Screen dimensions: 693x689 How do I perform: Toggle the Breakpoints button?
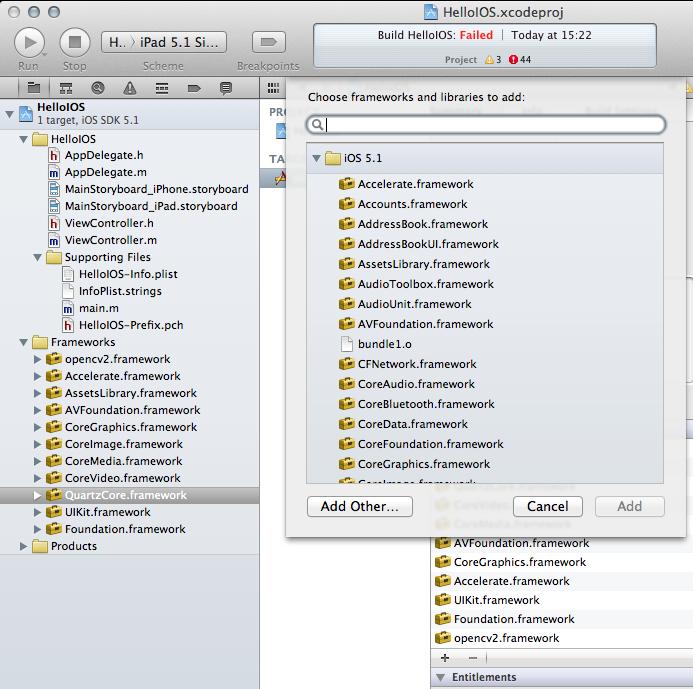pos(267,42)
